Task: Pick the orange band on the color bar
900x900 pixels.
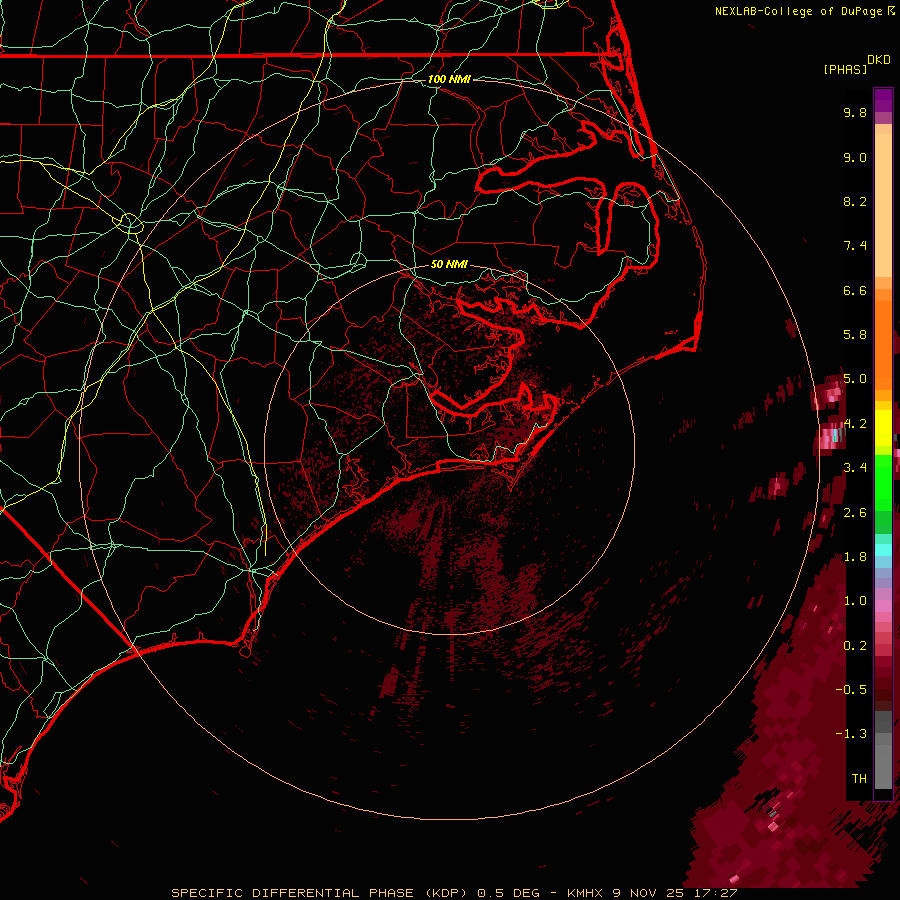Action: tap(883, 344)
